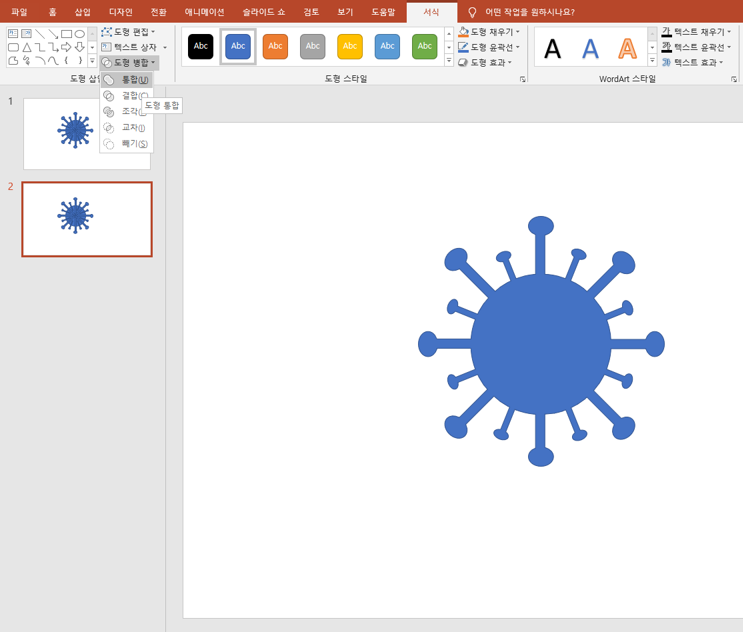
Task: Open the WordArt styles dialog launcher
Action: (734, 79)
